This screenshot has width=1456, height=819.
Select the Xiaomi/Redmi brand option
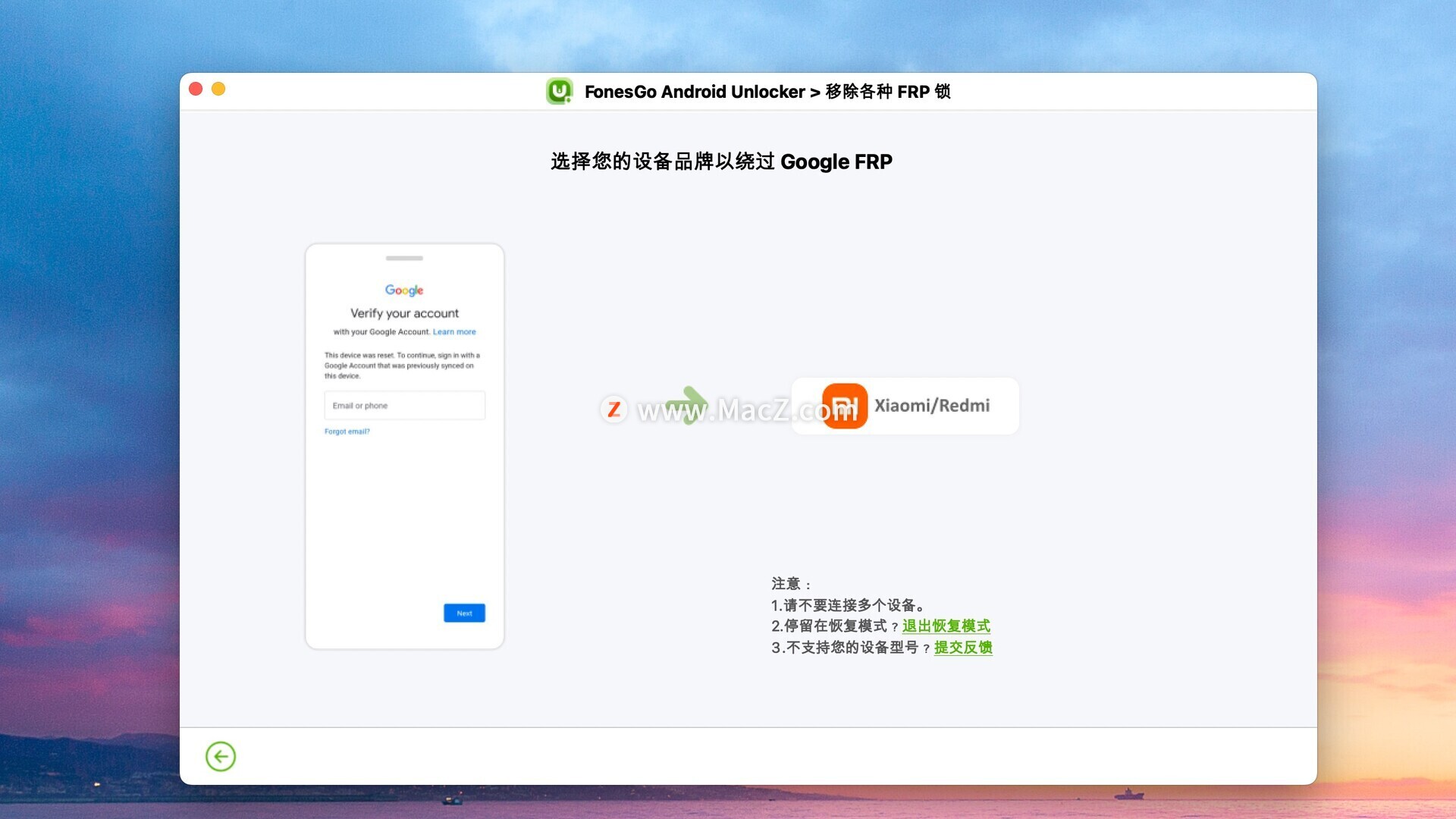click(905, 406)
